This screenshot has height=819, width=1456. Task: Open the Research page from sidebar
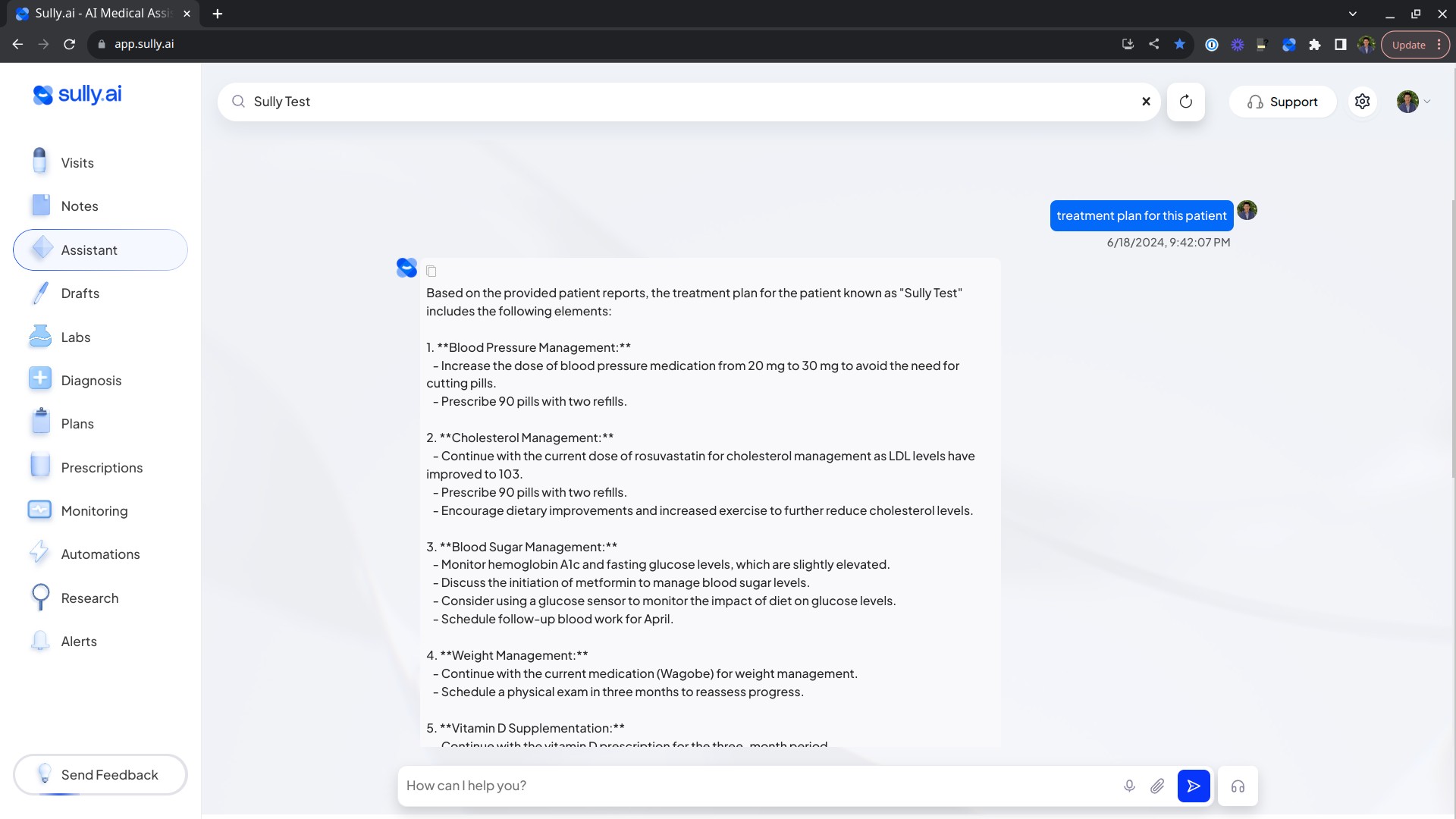point(89,598)
